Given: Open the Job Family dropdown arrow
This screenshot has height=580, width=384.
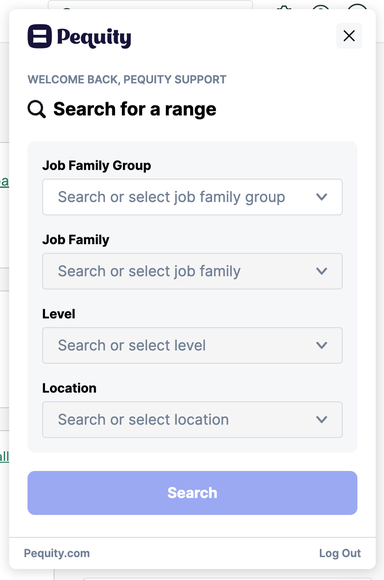Looking at the screenshot, I should (x=321, y=271).
